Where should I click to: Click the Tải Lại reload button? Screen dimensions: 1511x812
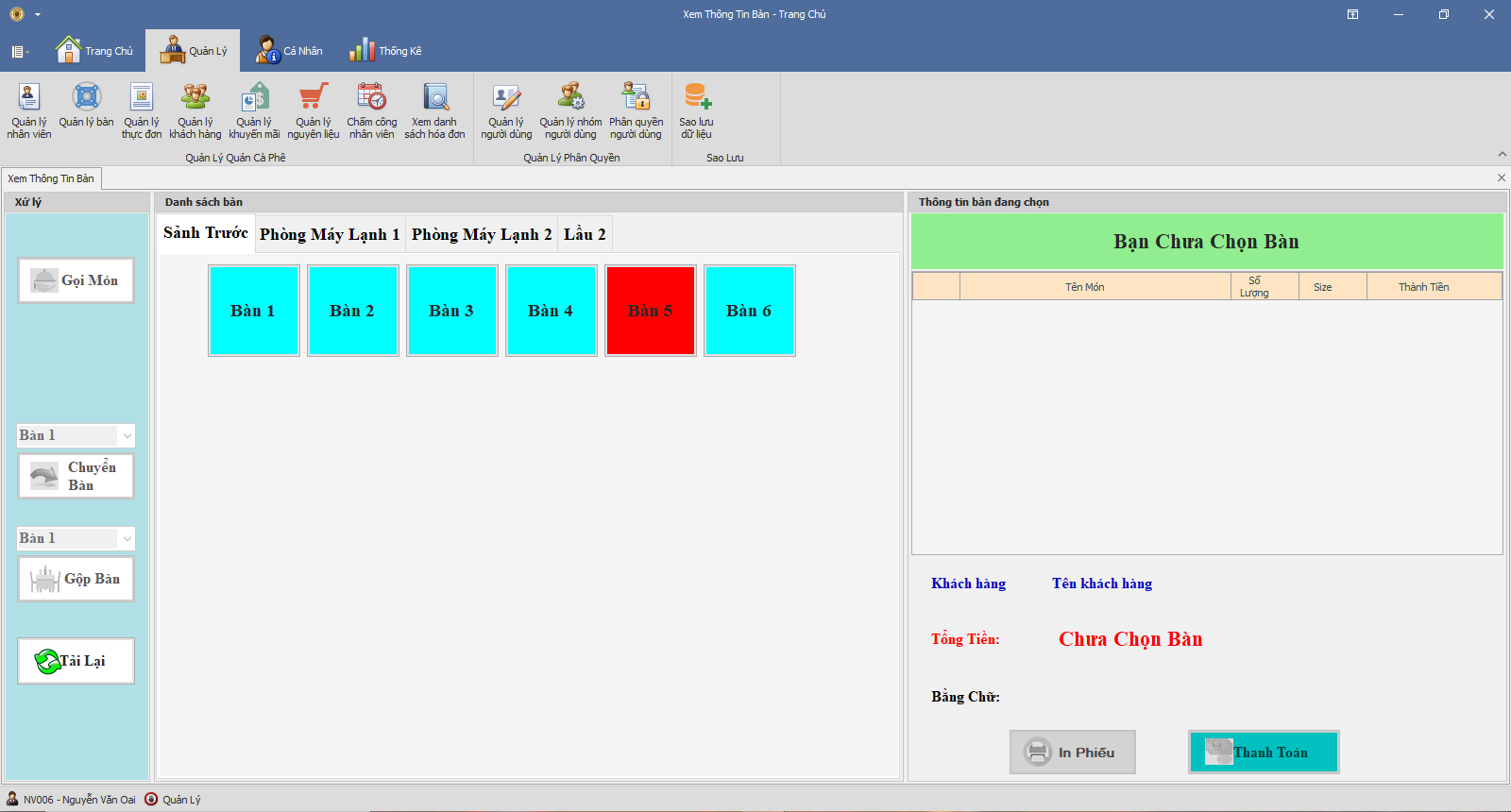coord(76,661)
